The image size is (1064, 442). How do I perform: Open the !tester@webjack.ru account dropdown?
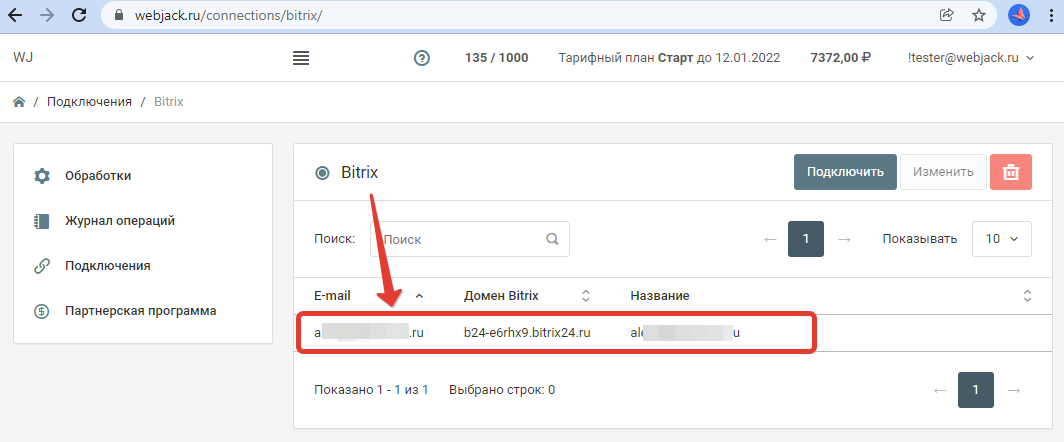click(x=970, y=58)
